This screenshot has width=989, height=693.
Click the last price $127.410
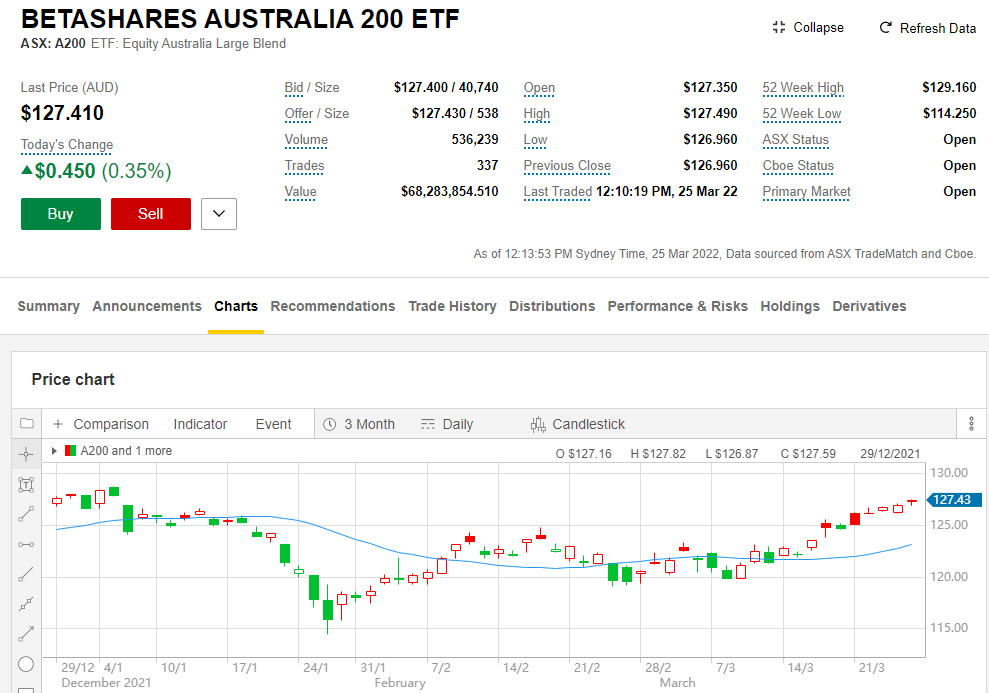click(62, 113)
